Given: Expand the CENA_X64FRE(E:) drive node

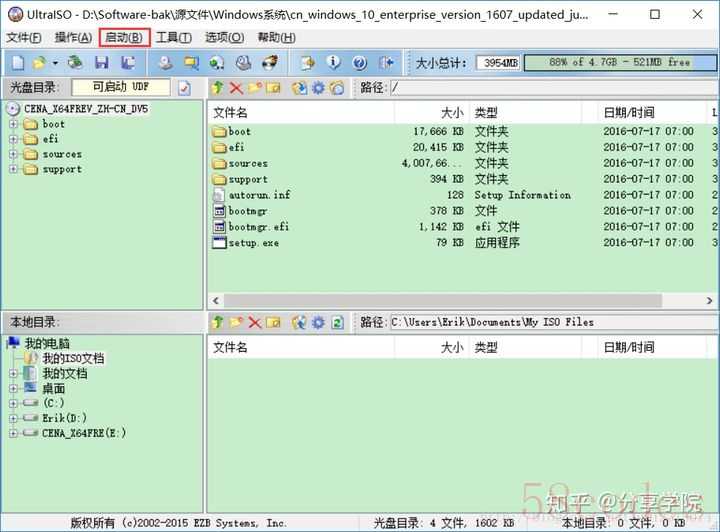Looking at the screenshot, I should 13,433.
